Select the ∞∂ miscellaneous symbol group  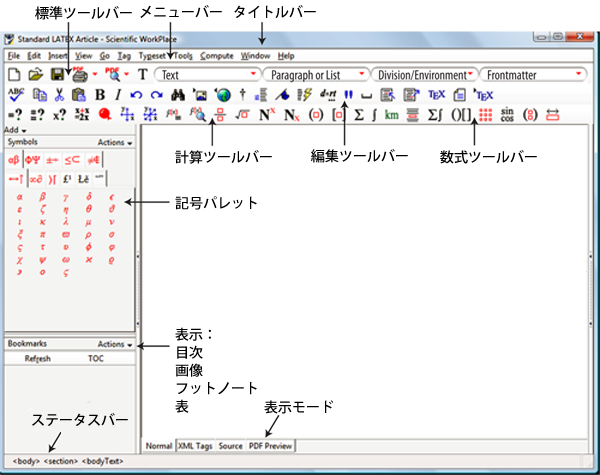pyautogui.click(x=36, y=179)
